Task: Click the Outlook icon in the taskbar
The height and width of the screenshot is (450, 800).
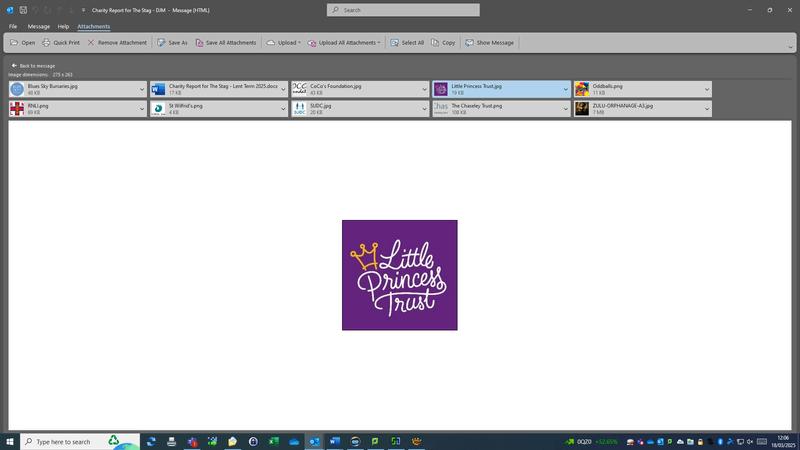Action: coord(314,441)
